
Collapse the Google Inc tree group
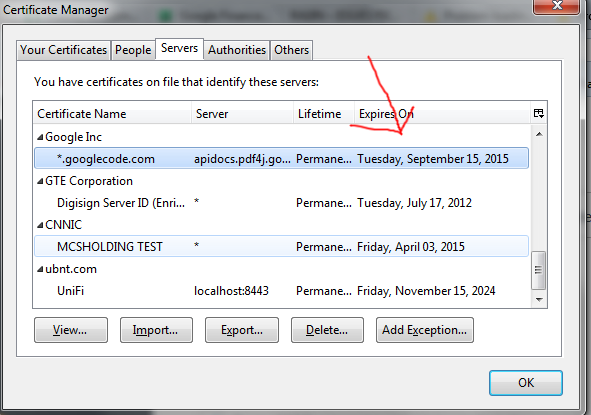pyautogui.click(x=40, y=138)
